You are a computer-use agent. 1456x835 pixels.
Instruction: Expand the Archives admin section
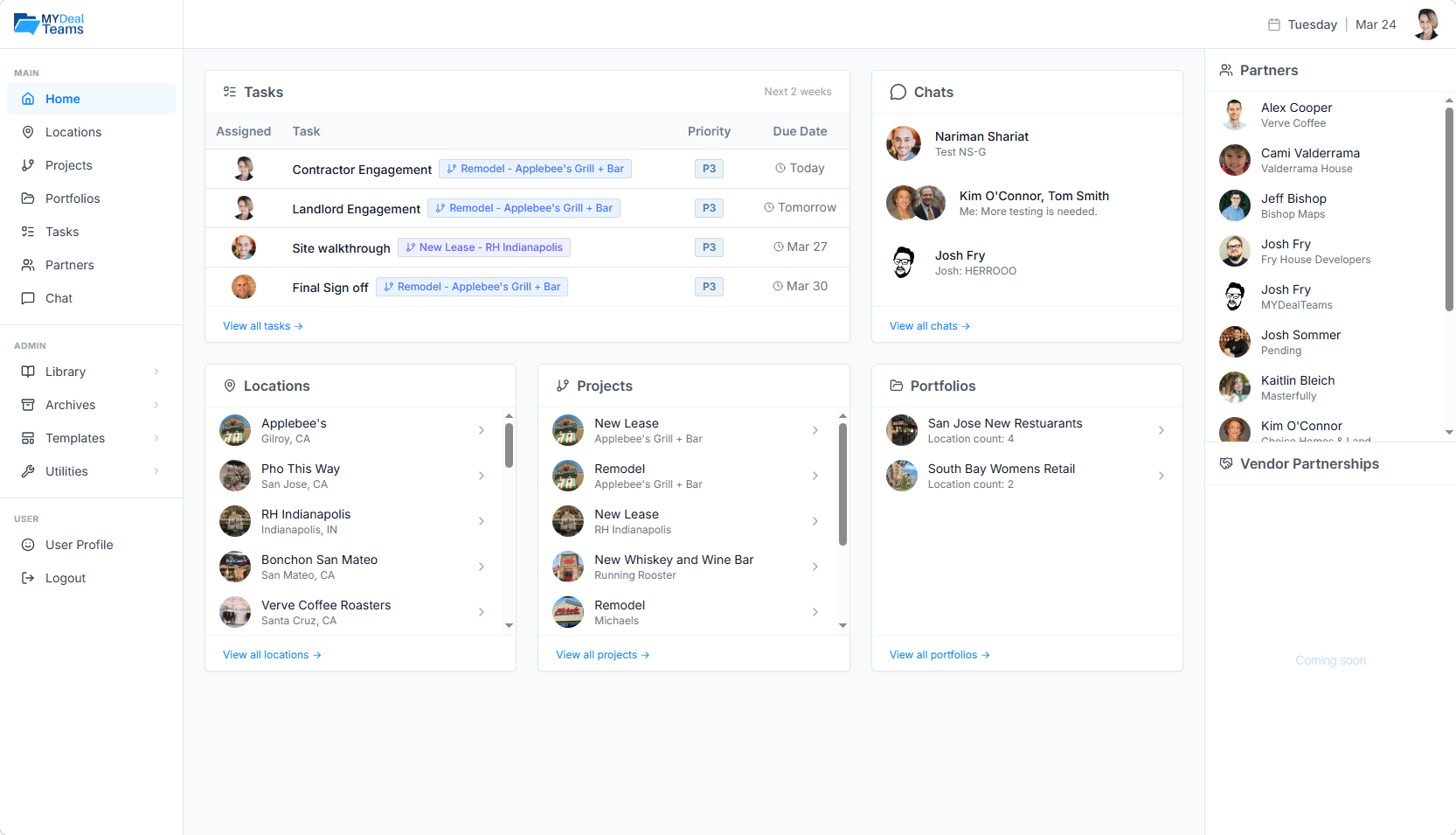coord(29,405)
